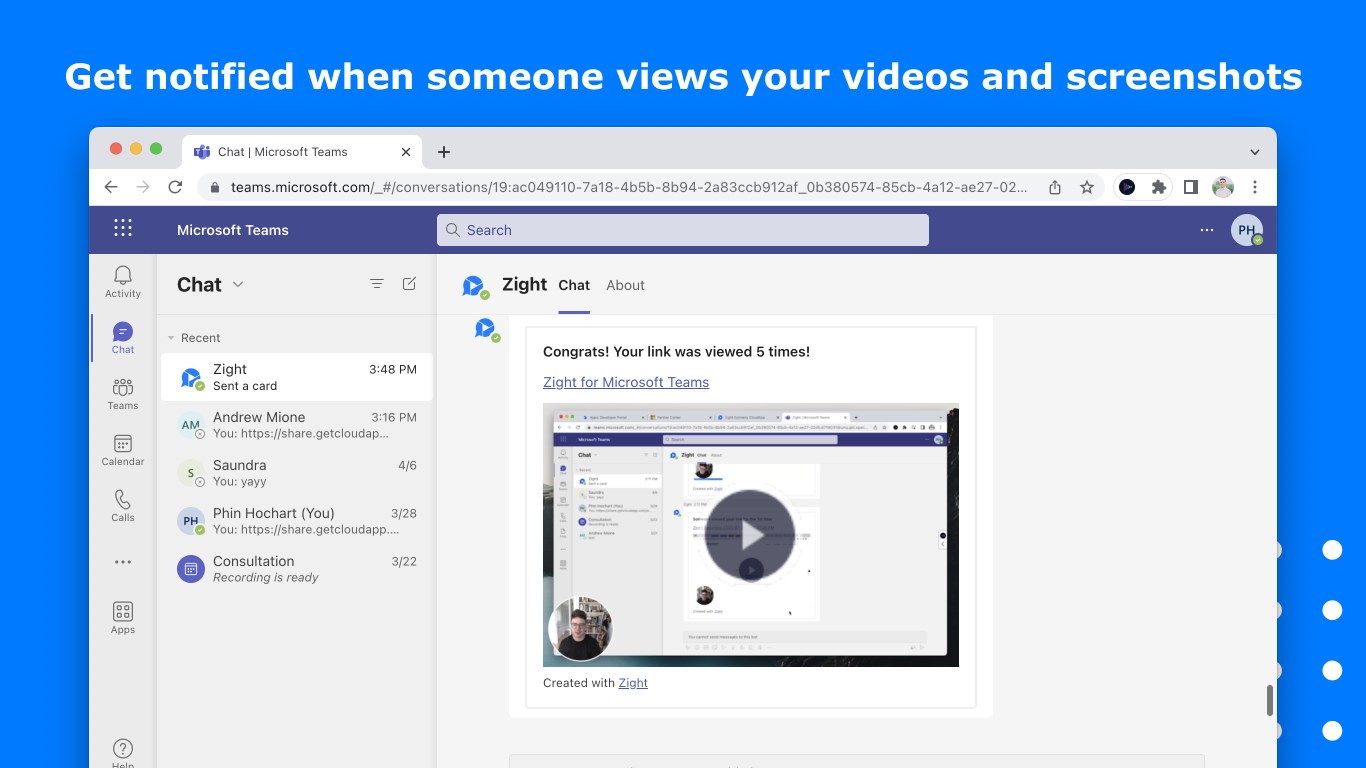This screenshot has height=768, width=1366.
Task: Show more apps via the sidebar ellipsis
Action: pyautogui.click(x=123, y=562)
